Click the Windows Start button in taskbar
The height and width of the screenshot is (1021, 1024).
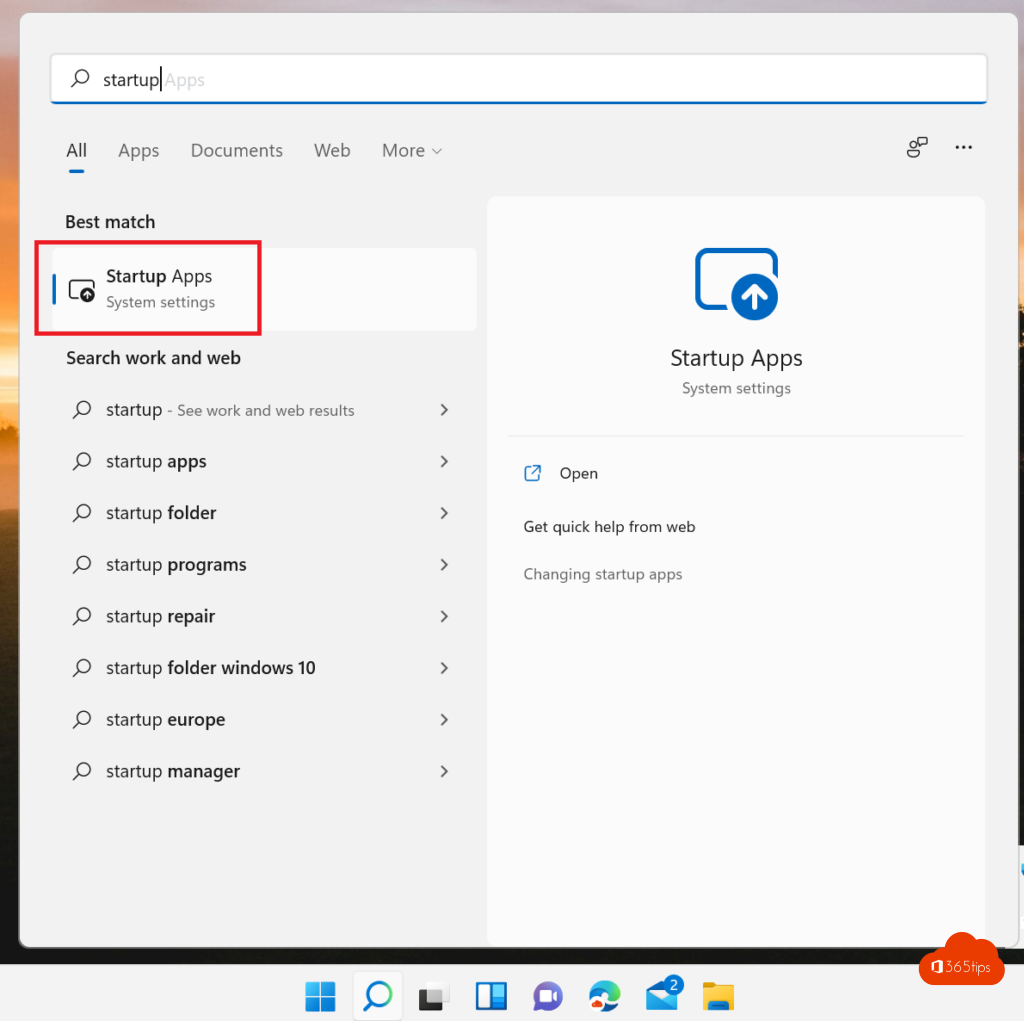click(x=320, y=996)
